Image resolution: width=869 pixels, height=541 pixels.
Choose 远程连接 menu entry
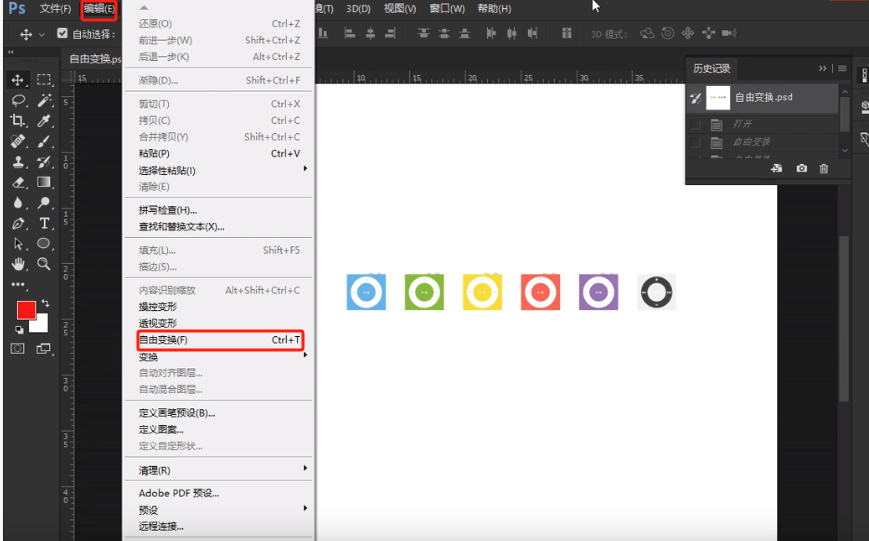219,526
